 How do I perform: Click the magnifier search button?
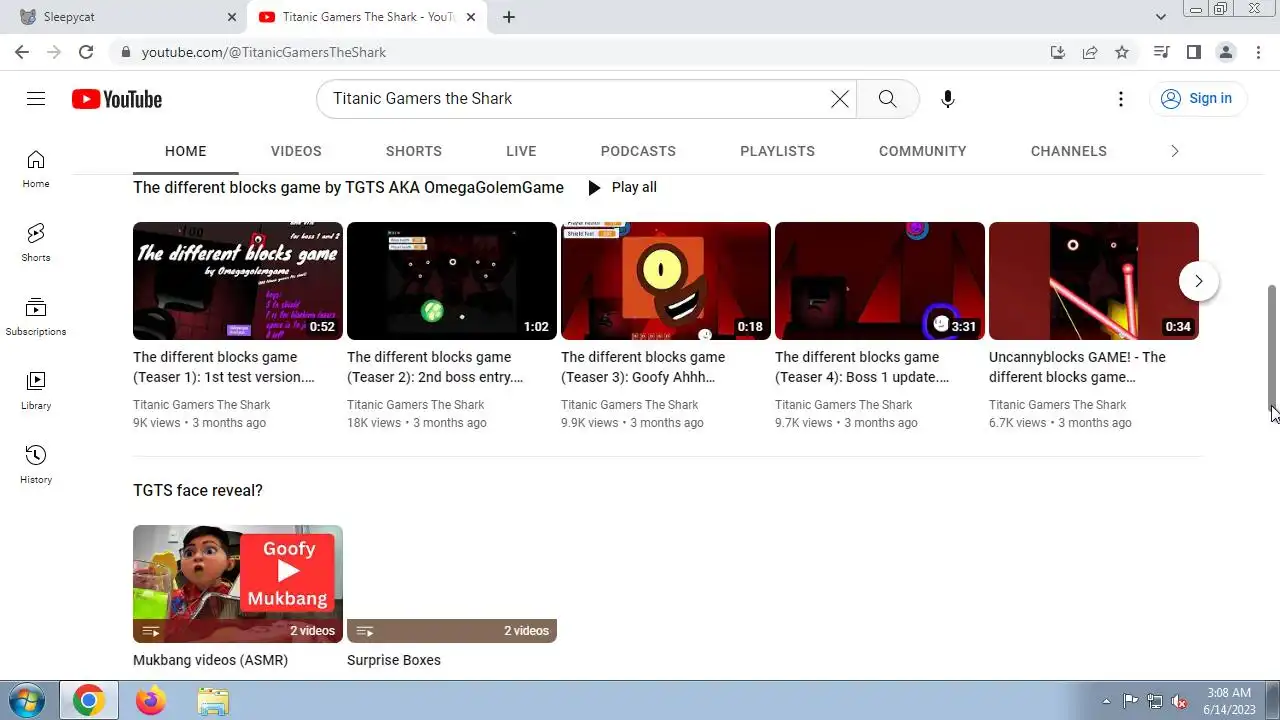[x=887, y=98]
